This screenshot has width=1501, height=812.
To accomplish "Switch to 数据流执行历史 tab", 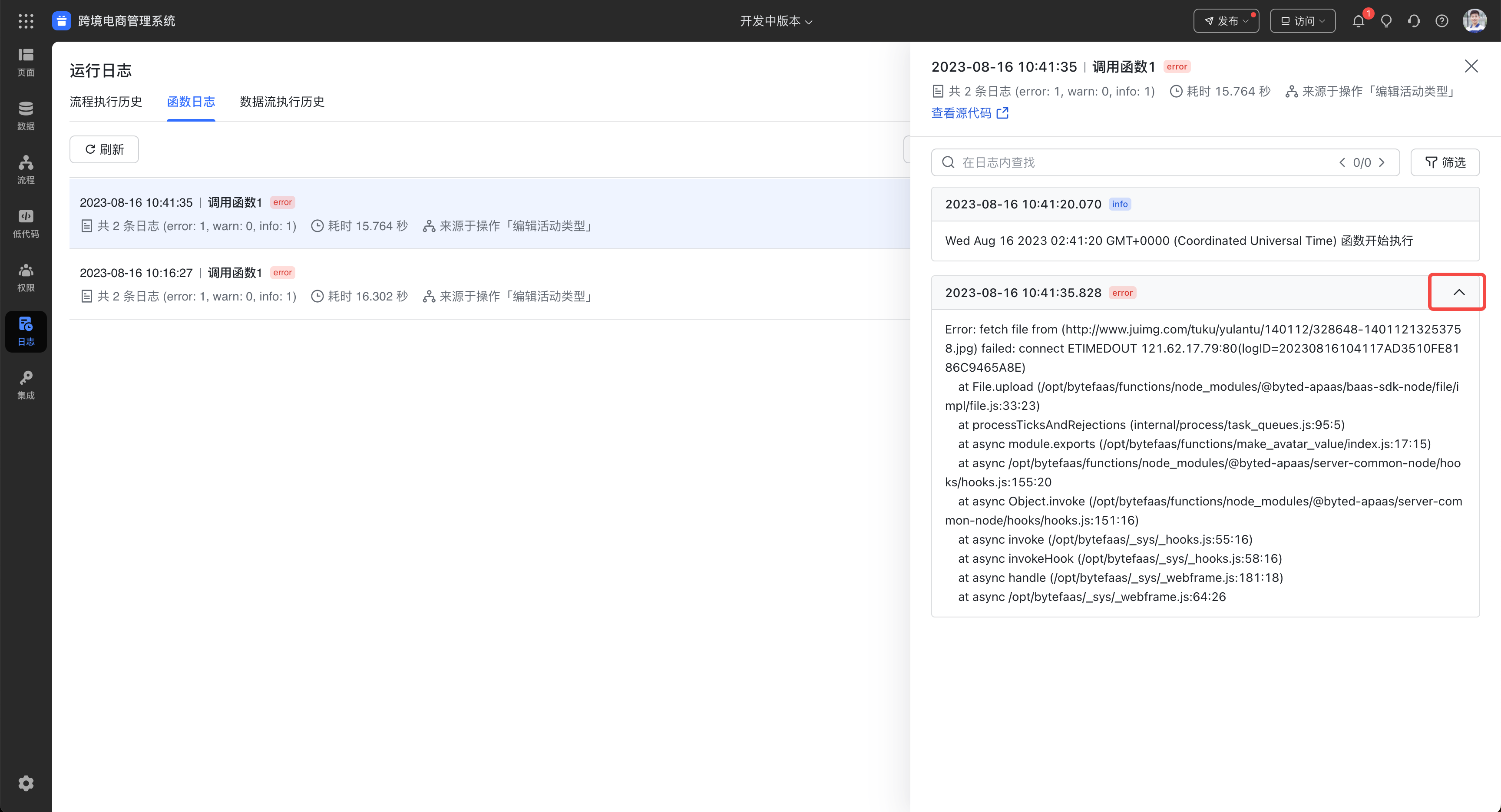I will (x=282, y=102).
